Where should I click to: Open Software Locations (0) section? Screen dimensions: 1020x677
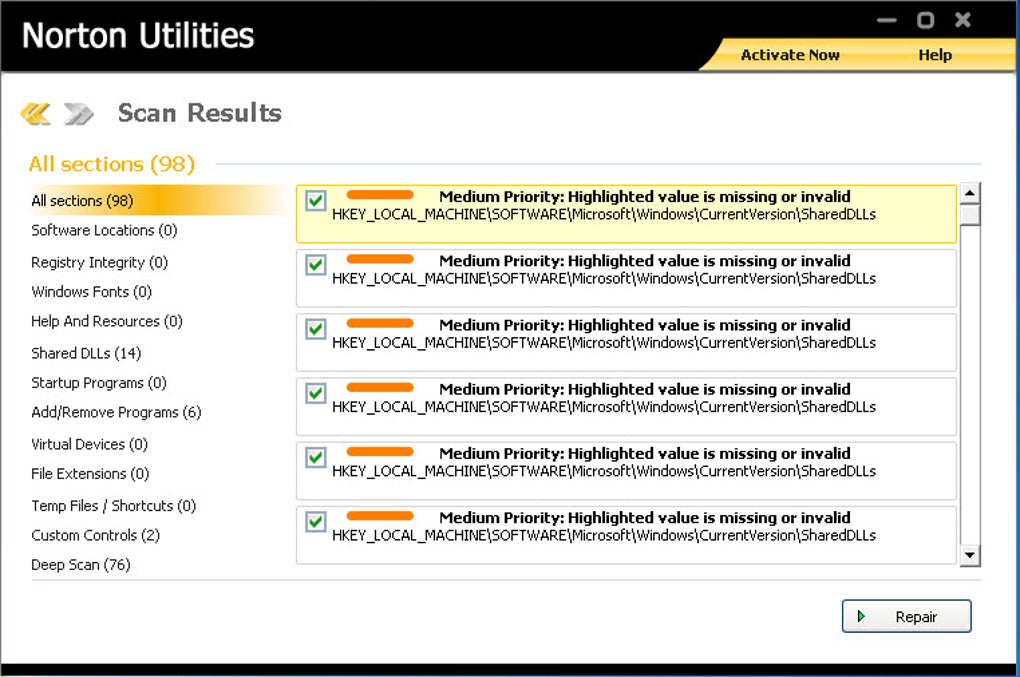(104, 230)
